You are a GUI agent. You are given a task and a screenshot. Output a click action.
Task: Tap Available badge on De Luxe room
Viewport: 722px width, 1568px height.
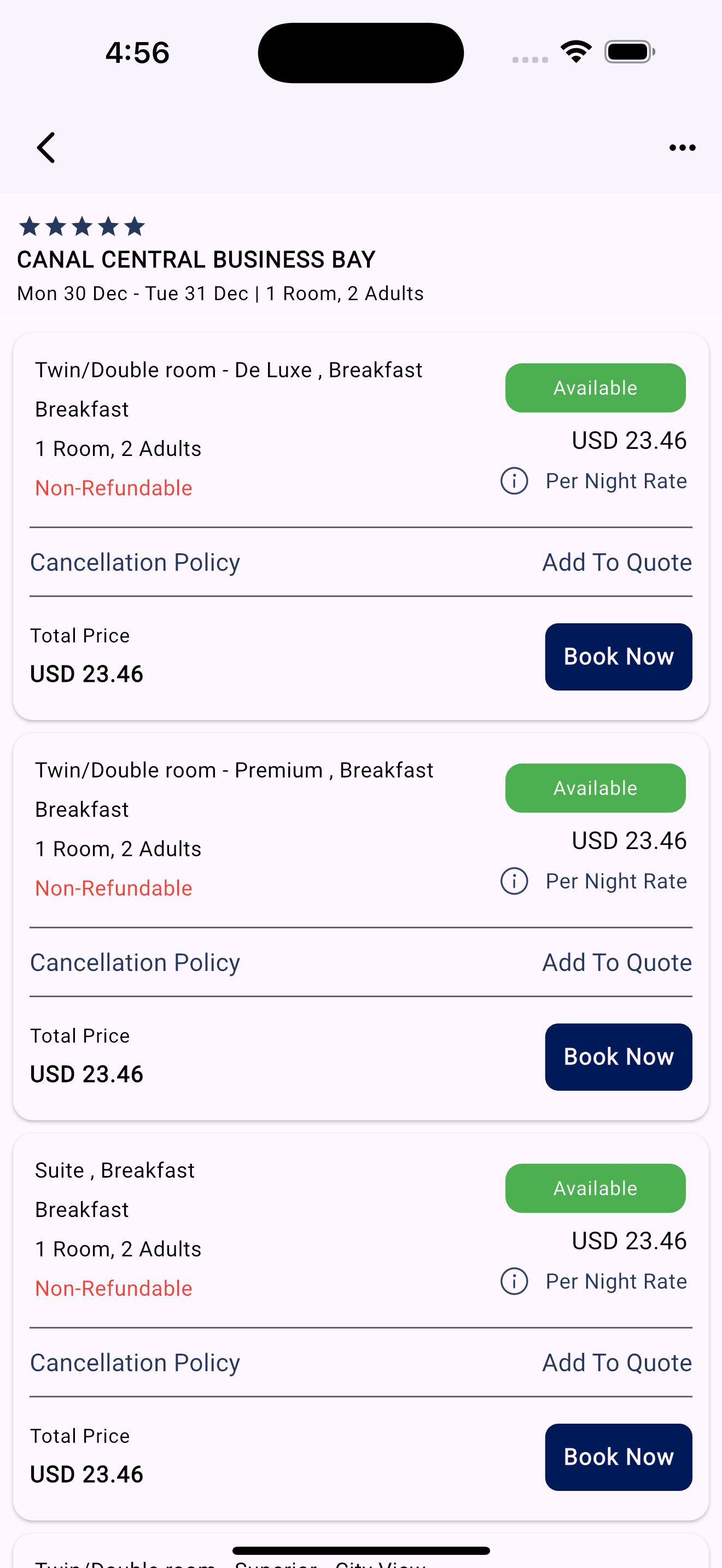pyautogui.click(x=595, y=388)
